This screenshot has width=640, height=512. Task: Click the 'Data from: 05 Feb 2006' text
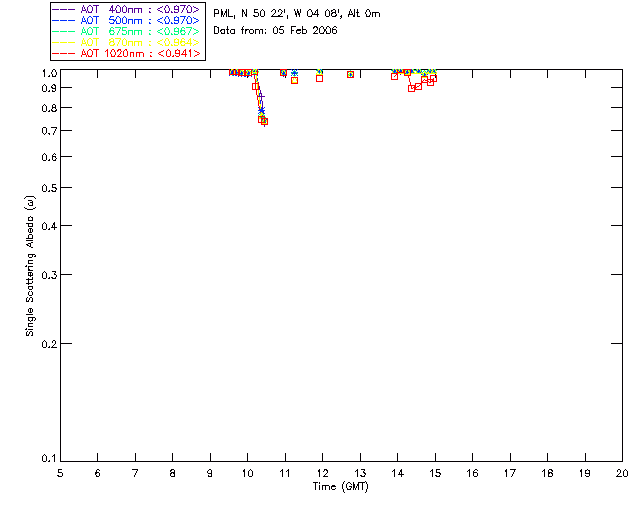276,31
